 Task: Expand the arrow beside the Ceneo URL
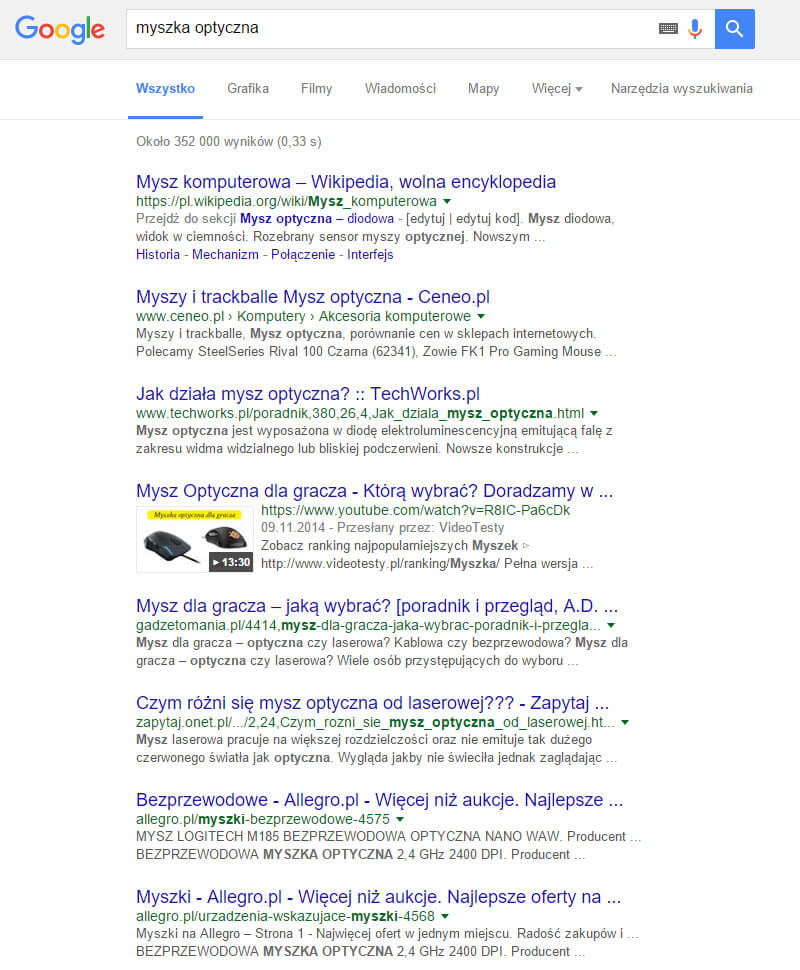pyautogui.click(x=481, y=317)
